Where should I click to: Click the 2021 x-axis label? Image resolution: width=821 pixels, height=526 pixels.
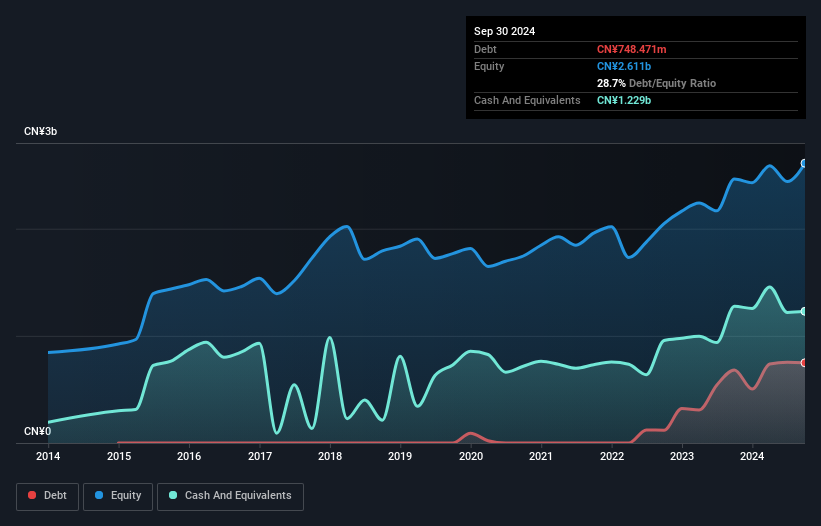pyautogui.click(x=541, y=456)
